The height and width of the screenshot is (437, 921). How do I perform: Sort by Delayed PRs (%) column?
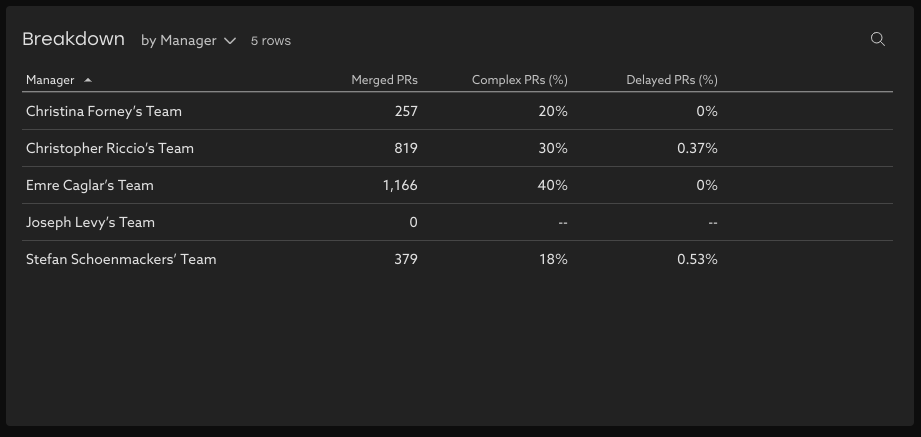point(671,80)
